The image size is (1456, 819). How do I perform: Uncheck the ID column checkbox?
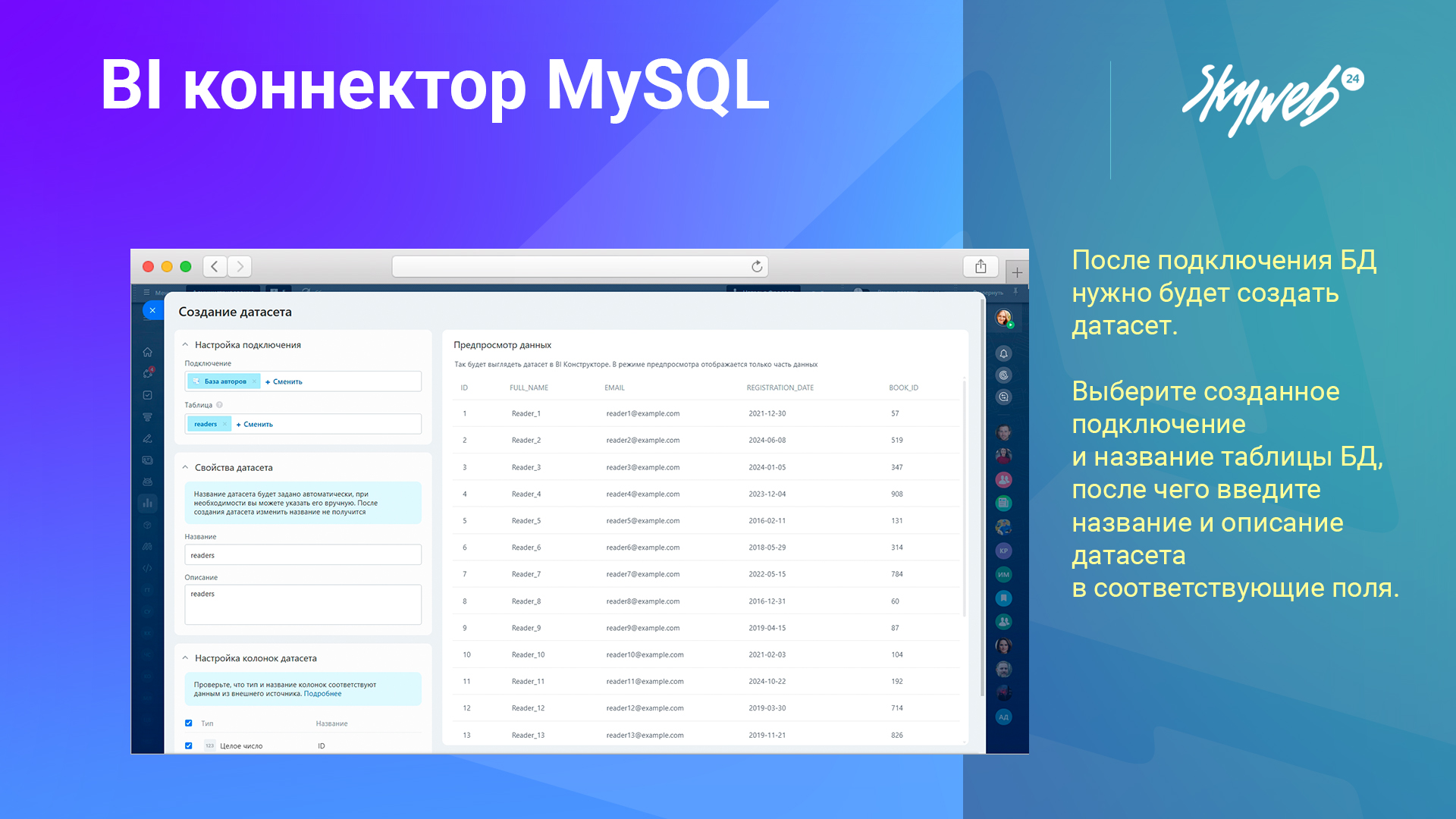[189, 746]
